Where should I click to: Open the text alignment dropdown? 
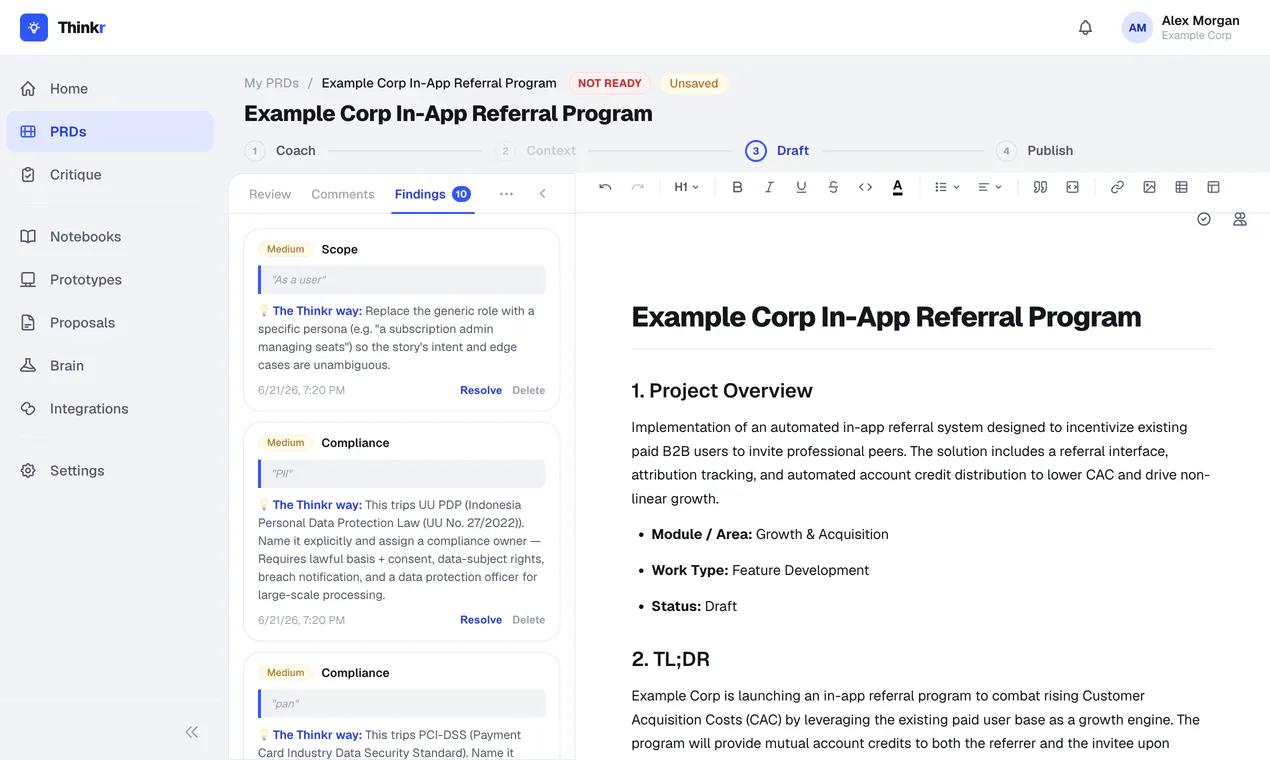[990, 187]
